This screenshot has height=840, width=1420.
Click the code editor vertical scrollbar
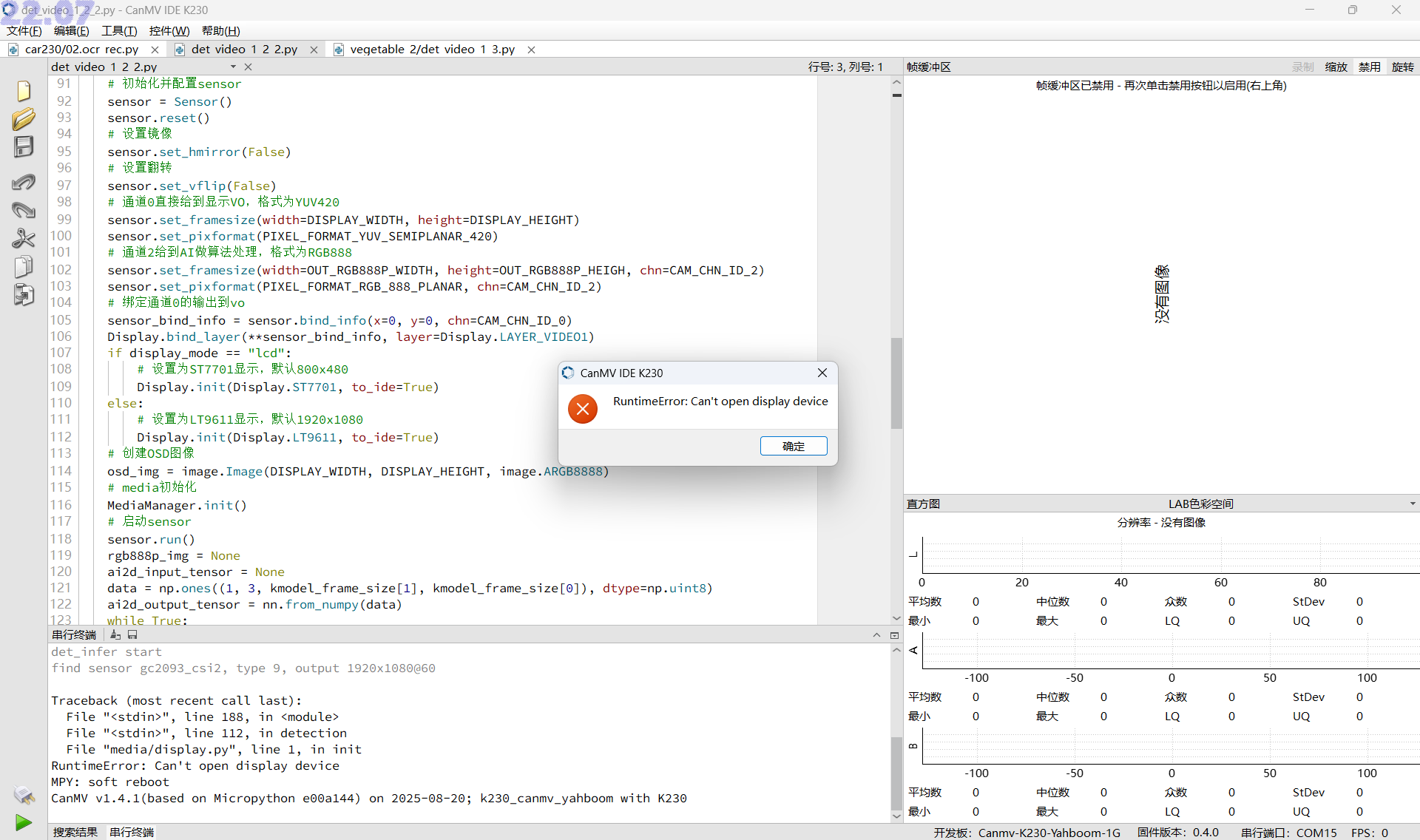click(x=896, y=385)
